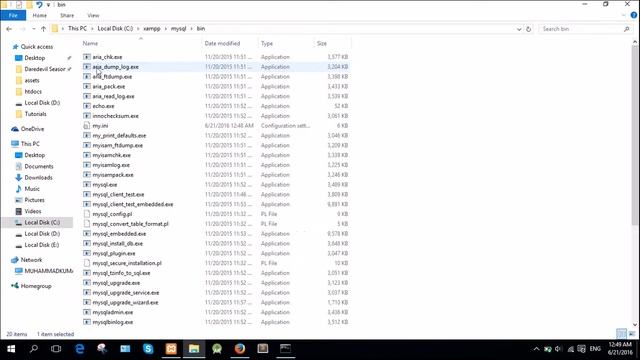Open Pictures under This PC
The image size is (640, 360).
pos(34,200)
